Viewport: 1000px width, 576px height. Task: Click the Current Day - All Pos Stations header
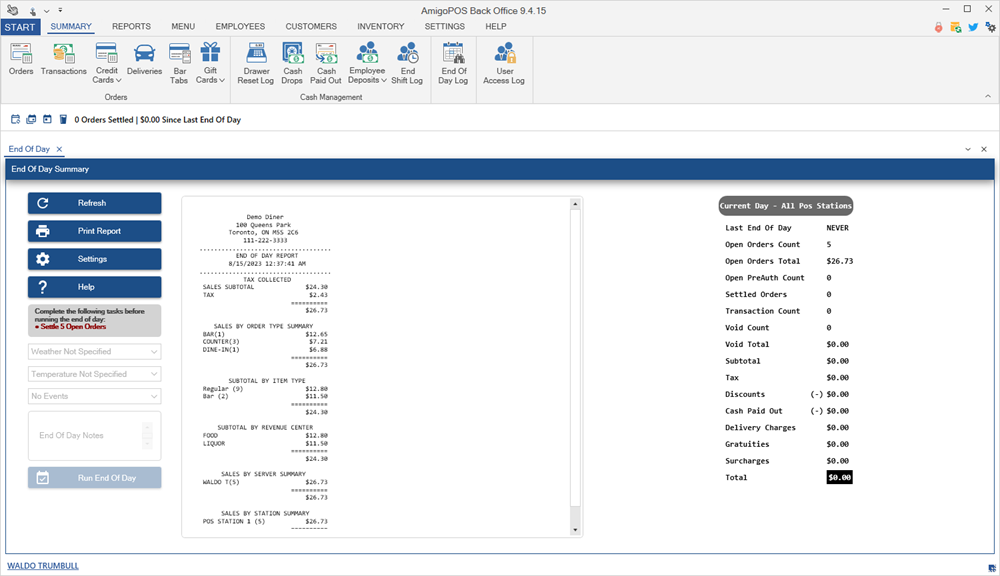786,206
